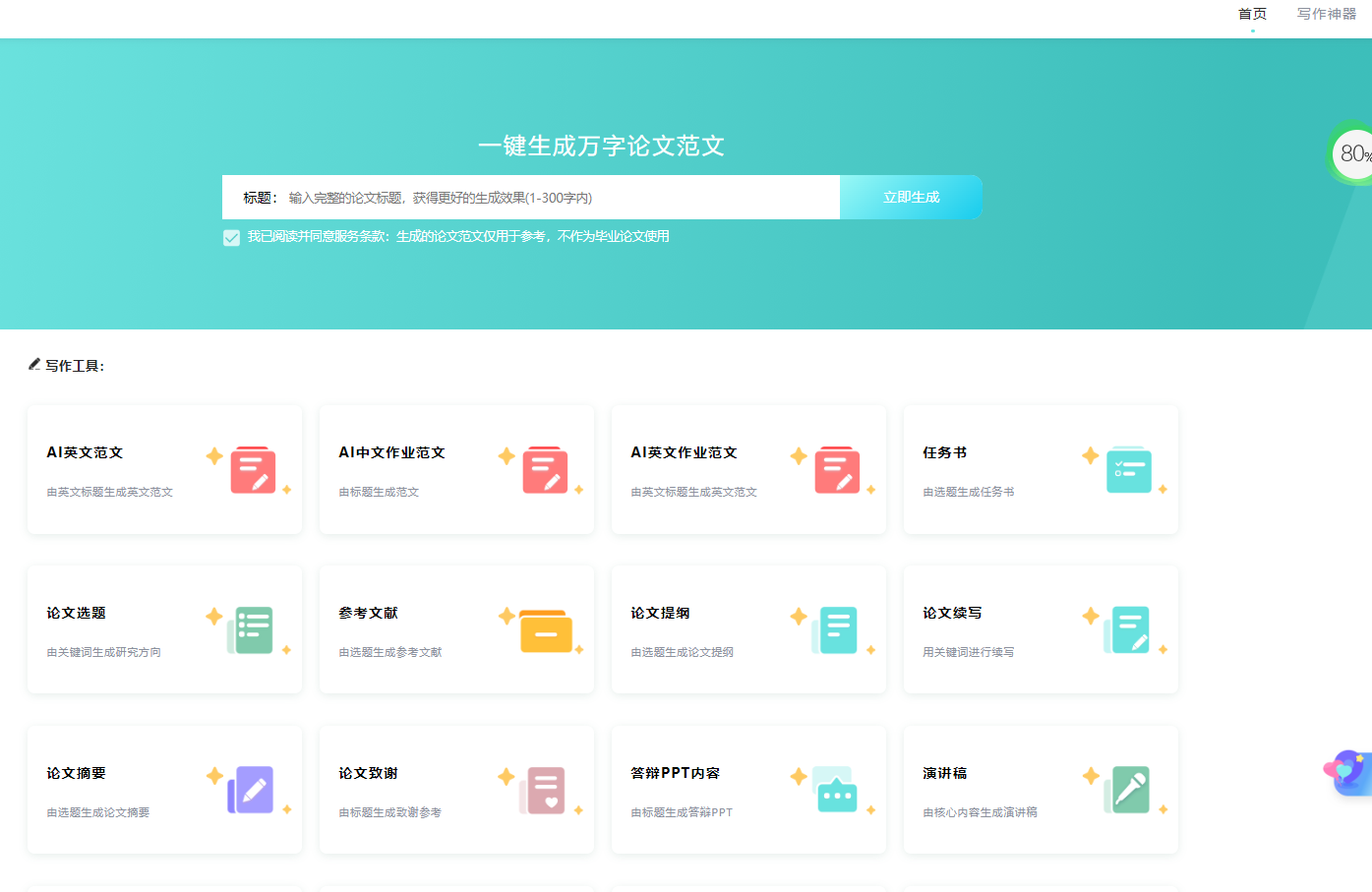This screenshot has height=892, width=1372.
Task: Click the 论文摘要 card title
Action: pos(76,773)
